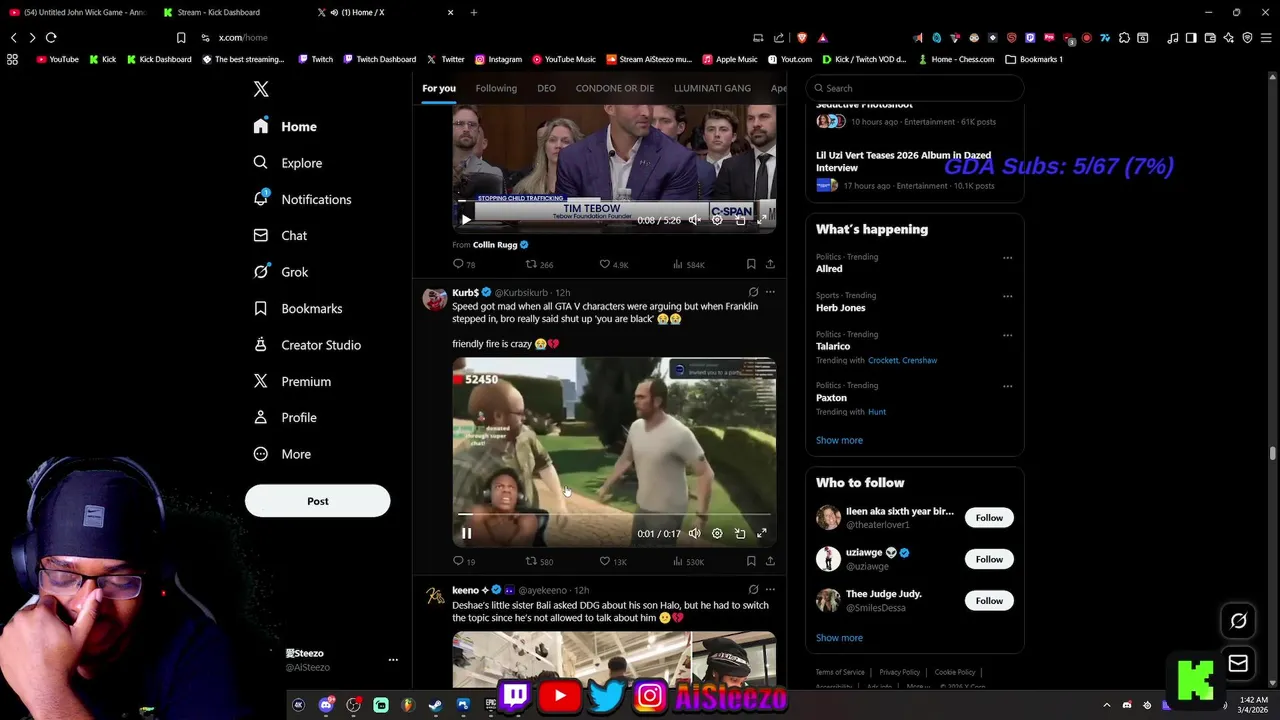Screen dimensions: 1280x720
Task: Click Show more under Who to follow
Action: point(839,638)
